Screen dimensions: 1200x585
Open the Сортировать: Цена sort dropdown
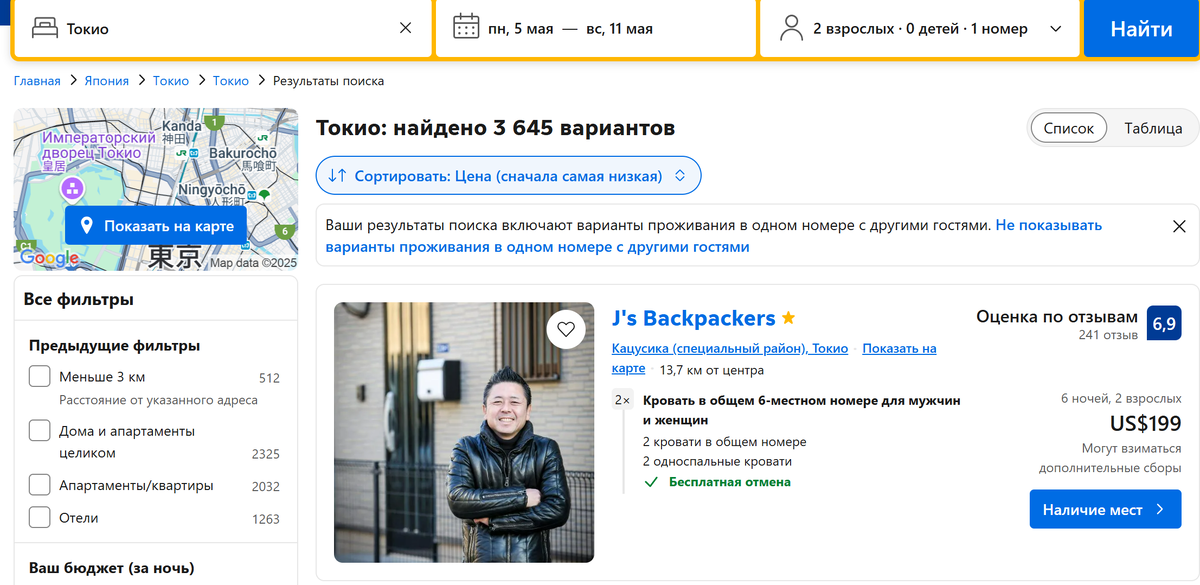[x=508, y=175]
